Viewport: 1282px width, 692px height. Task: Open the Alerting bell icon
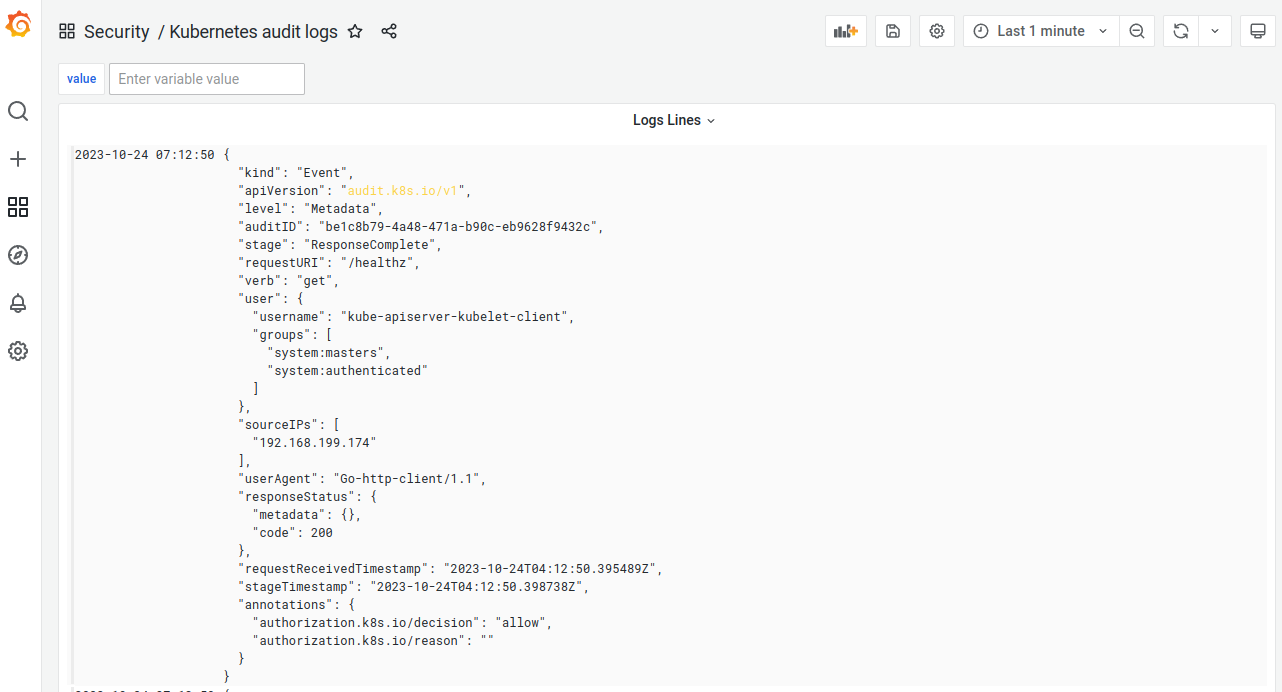click(x=18, y=303)
